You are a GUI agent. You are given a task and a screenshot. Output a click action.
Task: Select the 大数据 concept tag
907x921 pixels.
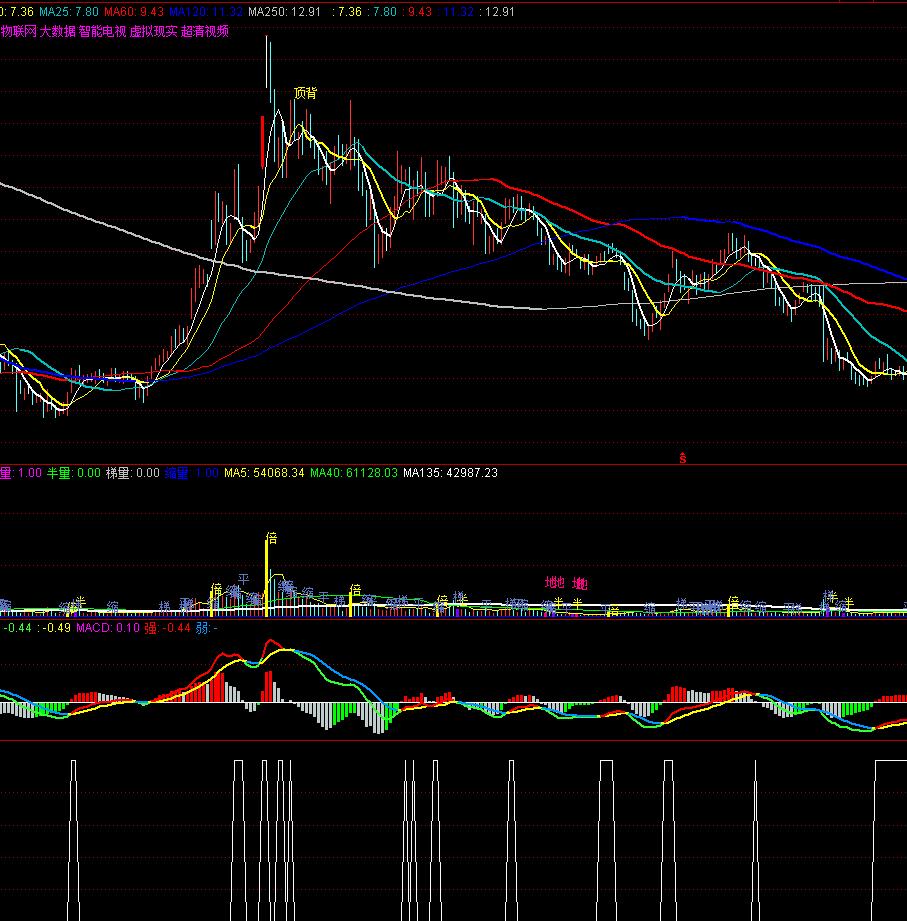click(x=57, y=31)
